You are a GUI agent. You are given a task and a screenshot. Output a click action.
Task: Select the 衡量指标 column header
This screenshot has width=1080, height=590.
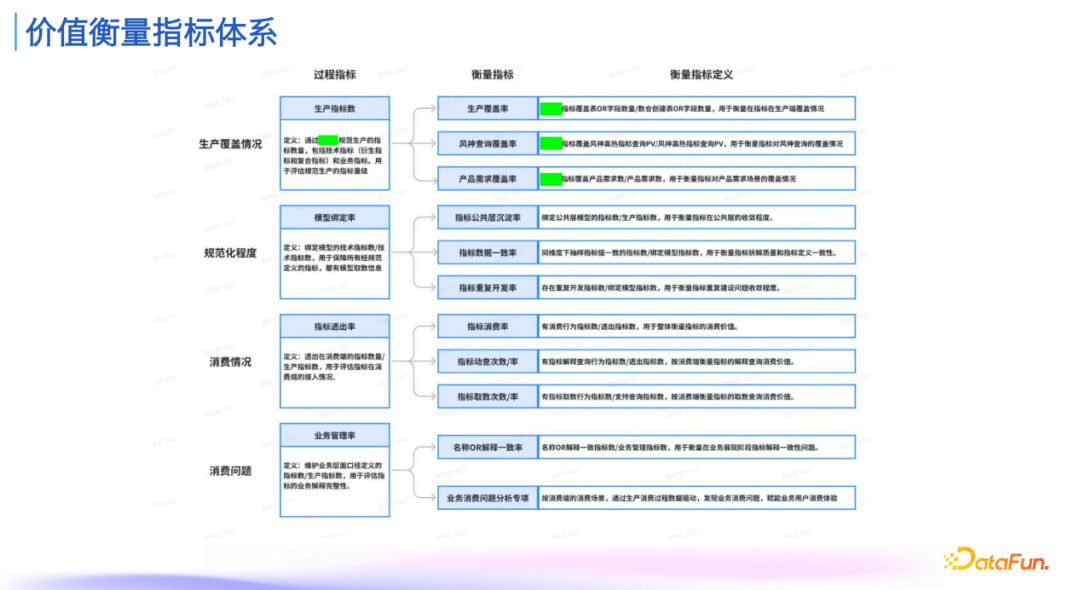point(492,74)
